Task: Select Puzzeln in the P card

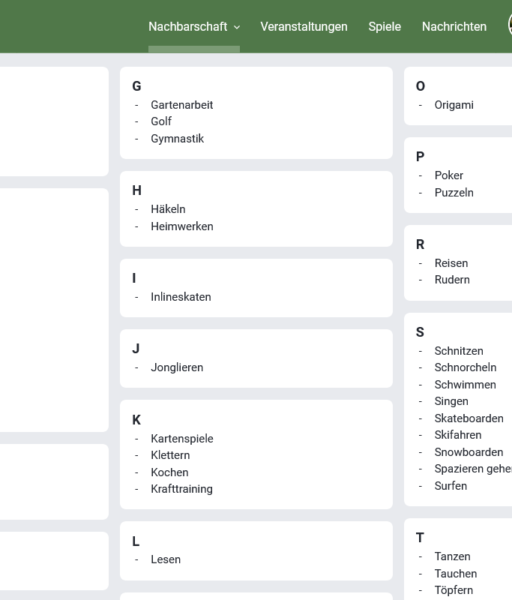Action: (454, 192)
